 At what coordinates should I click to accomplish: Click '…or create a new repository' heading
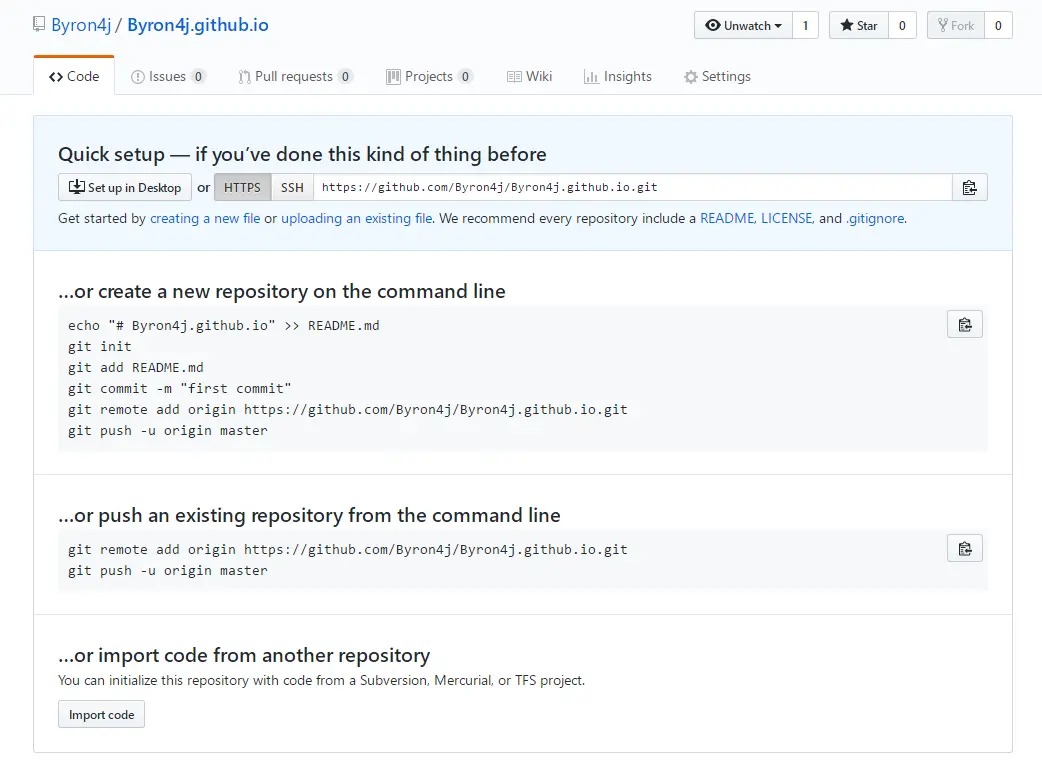[x=282, y=291]
